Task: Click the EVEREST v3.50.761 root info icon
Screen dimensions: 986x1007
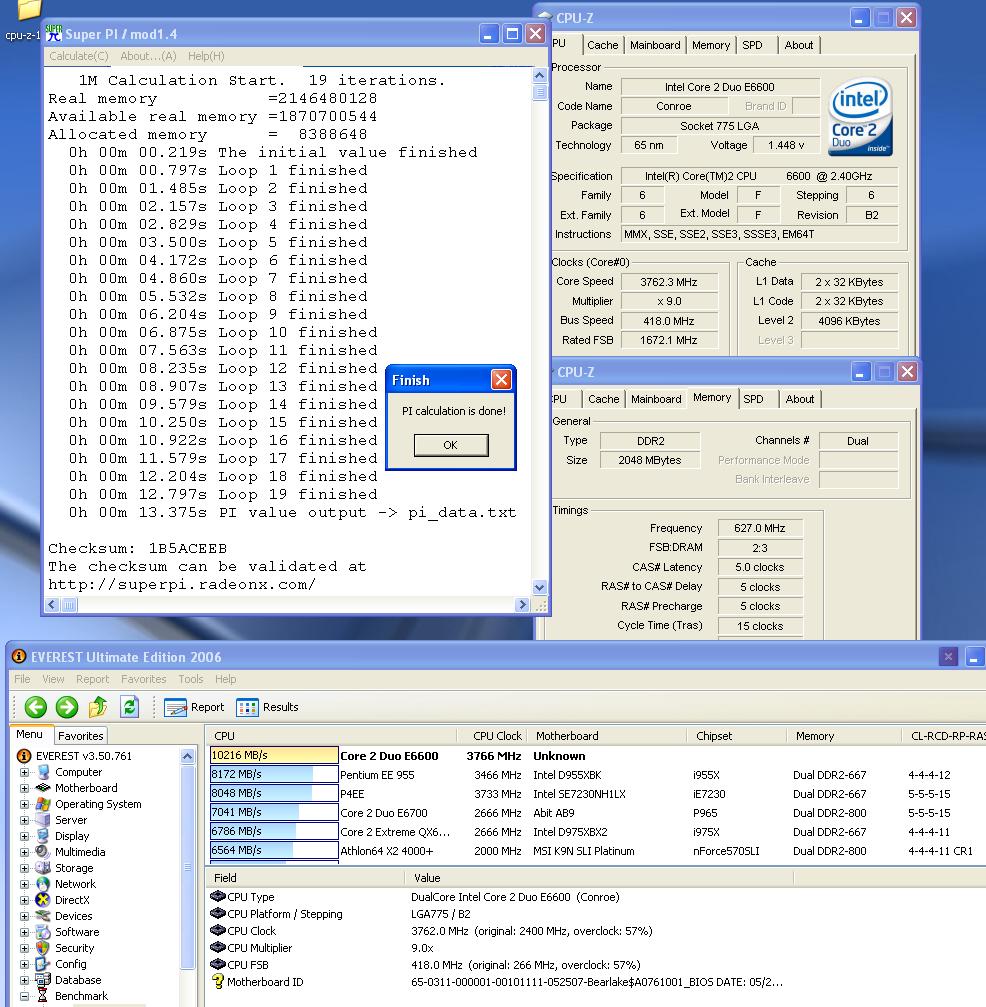Action: point(24,756)
